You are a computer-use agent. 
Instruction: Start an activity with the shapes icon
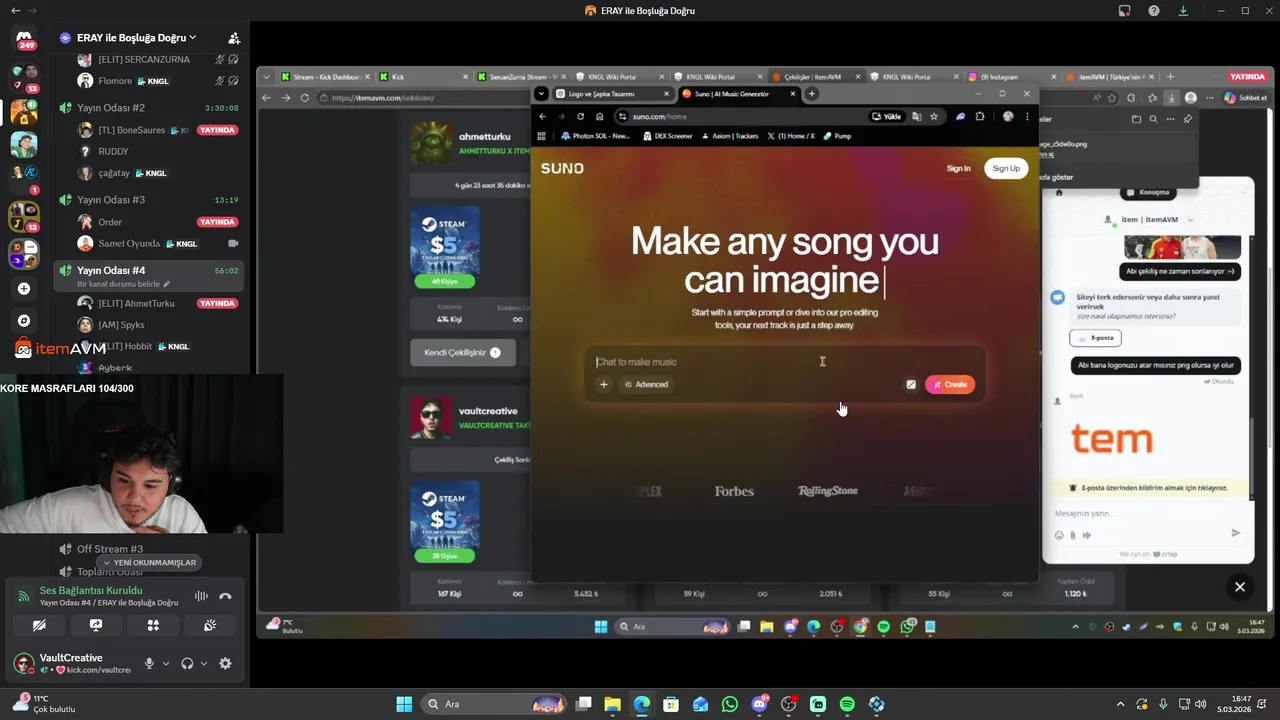pyautogui.click(x=153, y=625)
